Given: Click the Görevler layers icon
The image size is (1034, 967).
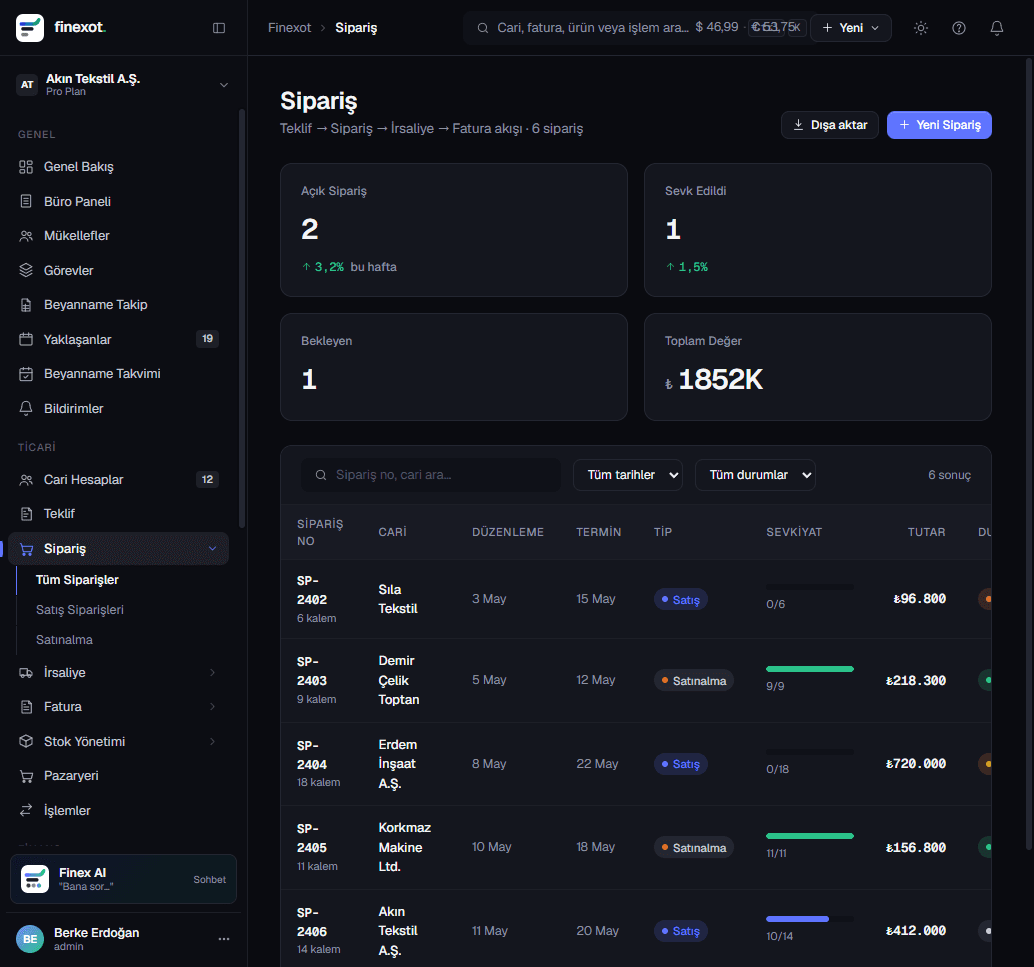Looking at the screenshot, I should click(x=26, y=270).
